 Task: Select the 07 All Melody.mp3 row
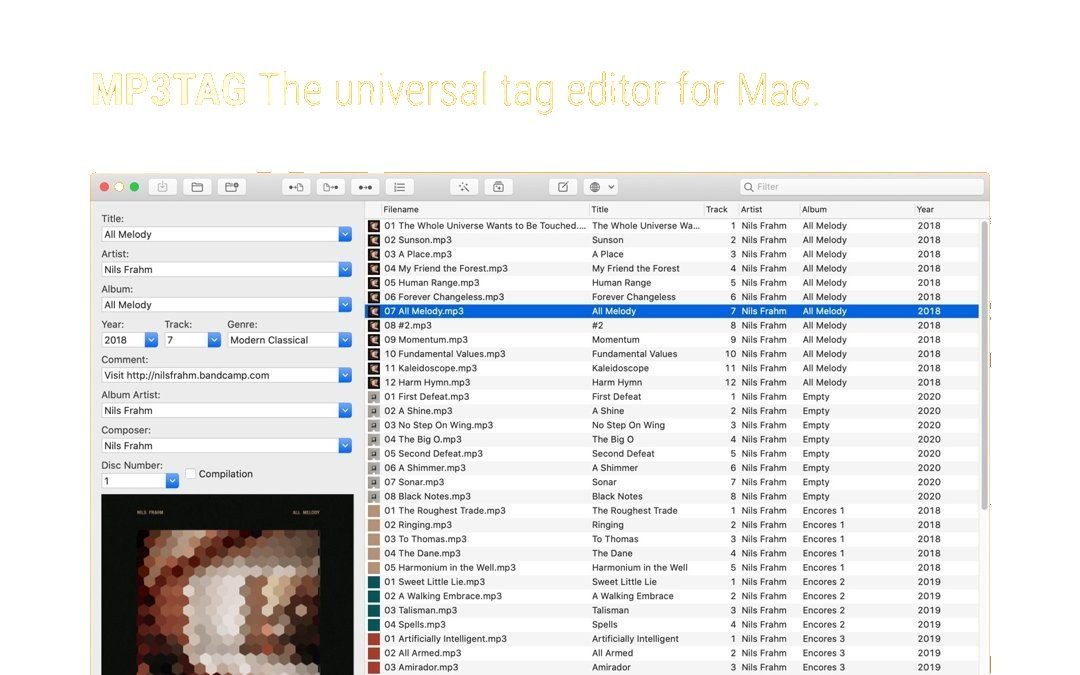tap(672, 311)
